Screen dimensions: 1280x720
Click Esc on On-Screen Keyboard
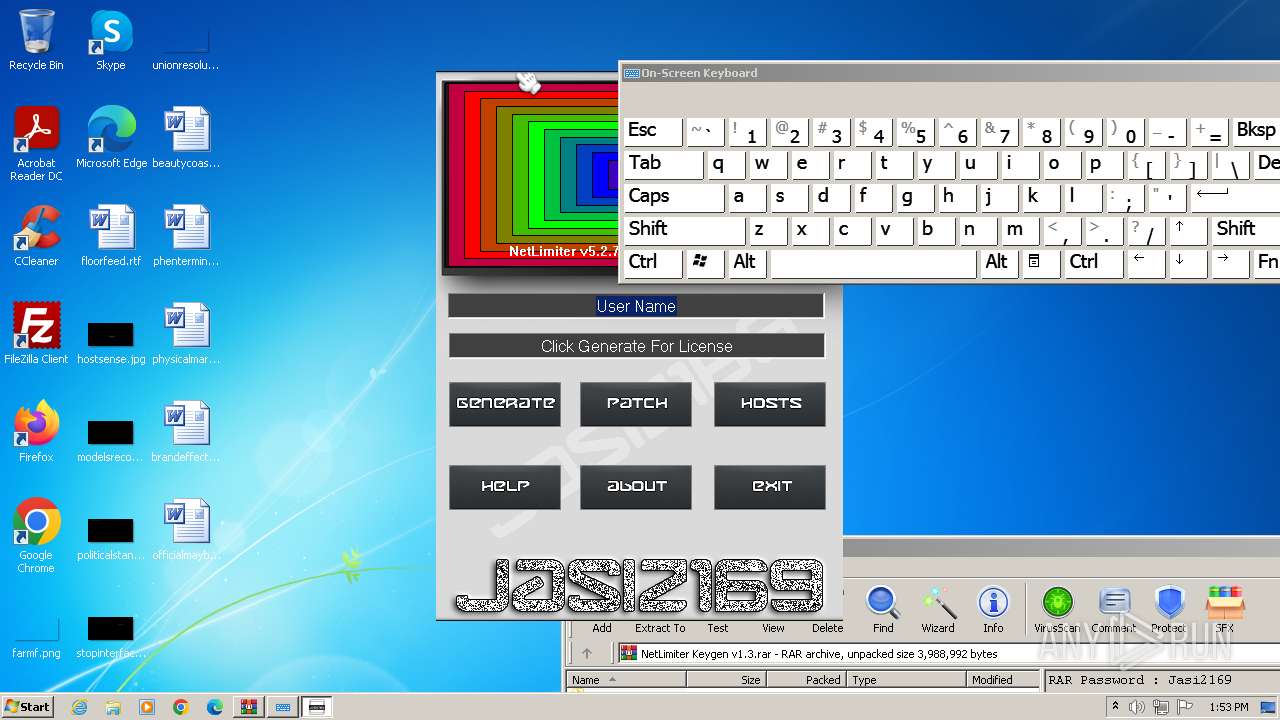653,131
